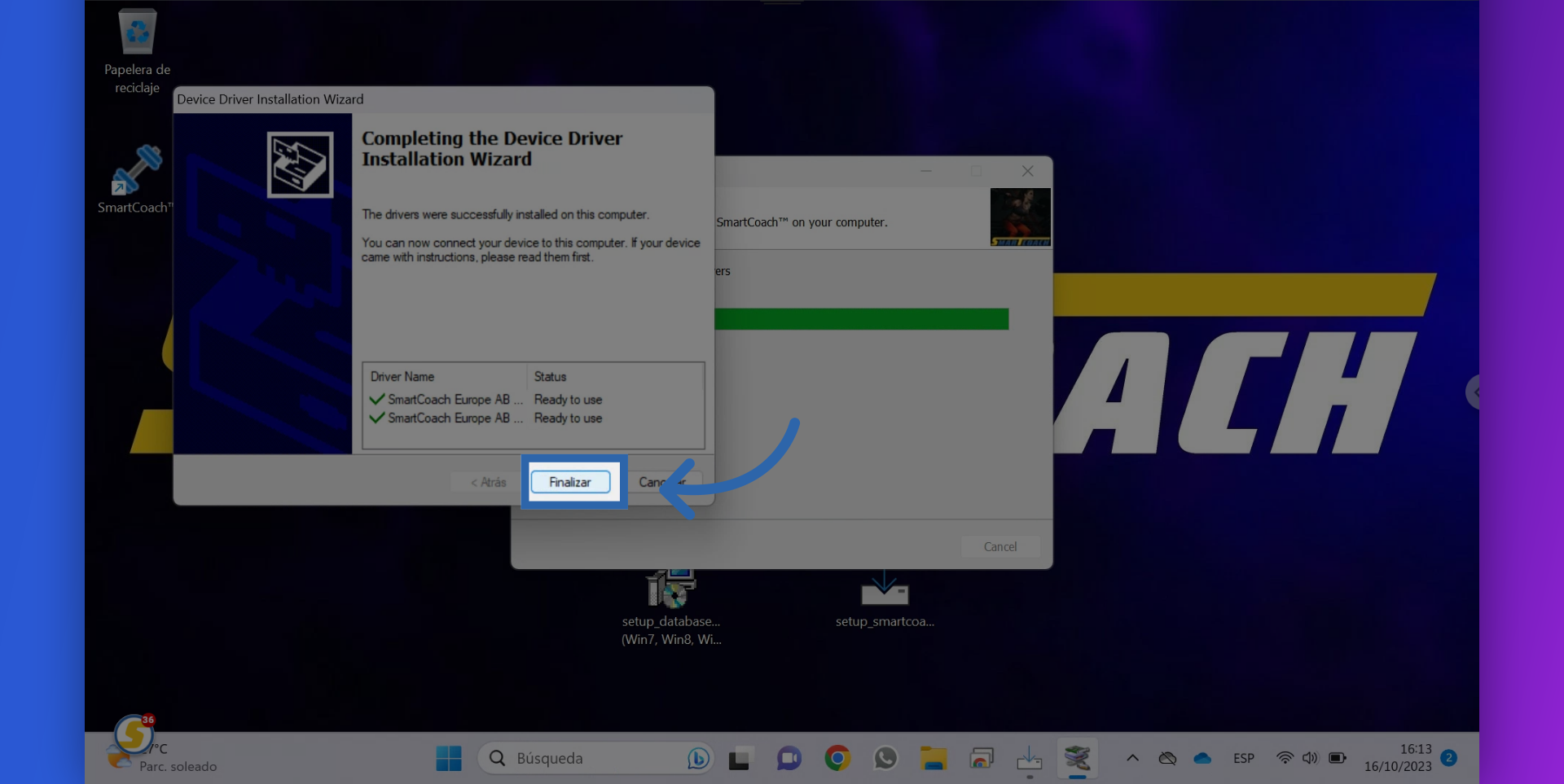Open the Windows Start menu
This screenshot has width=1564, height=784.
tap(449, 758)
